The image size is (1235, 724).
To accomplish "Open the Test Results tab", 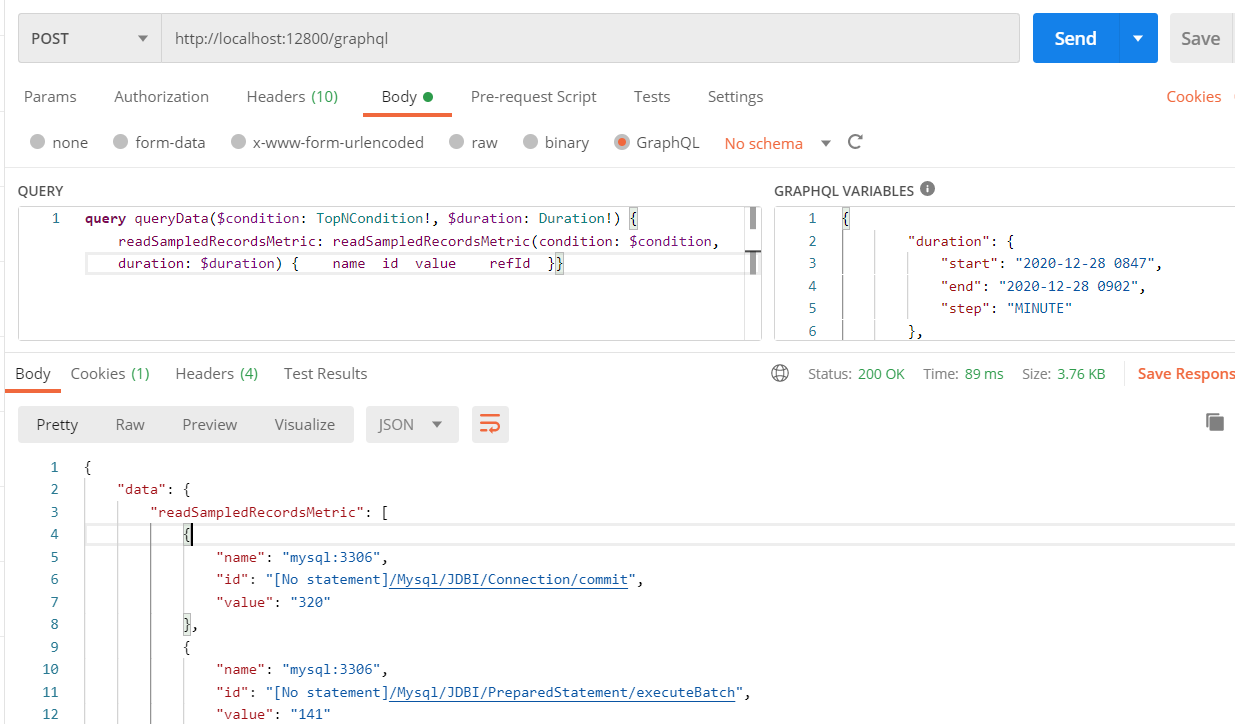I will 326,374.
